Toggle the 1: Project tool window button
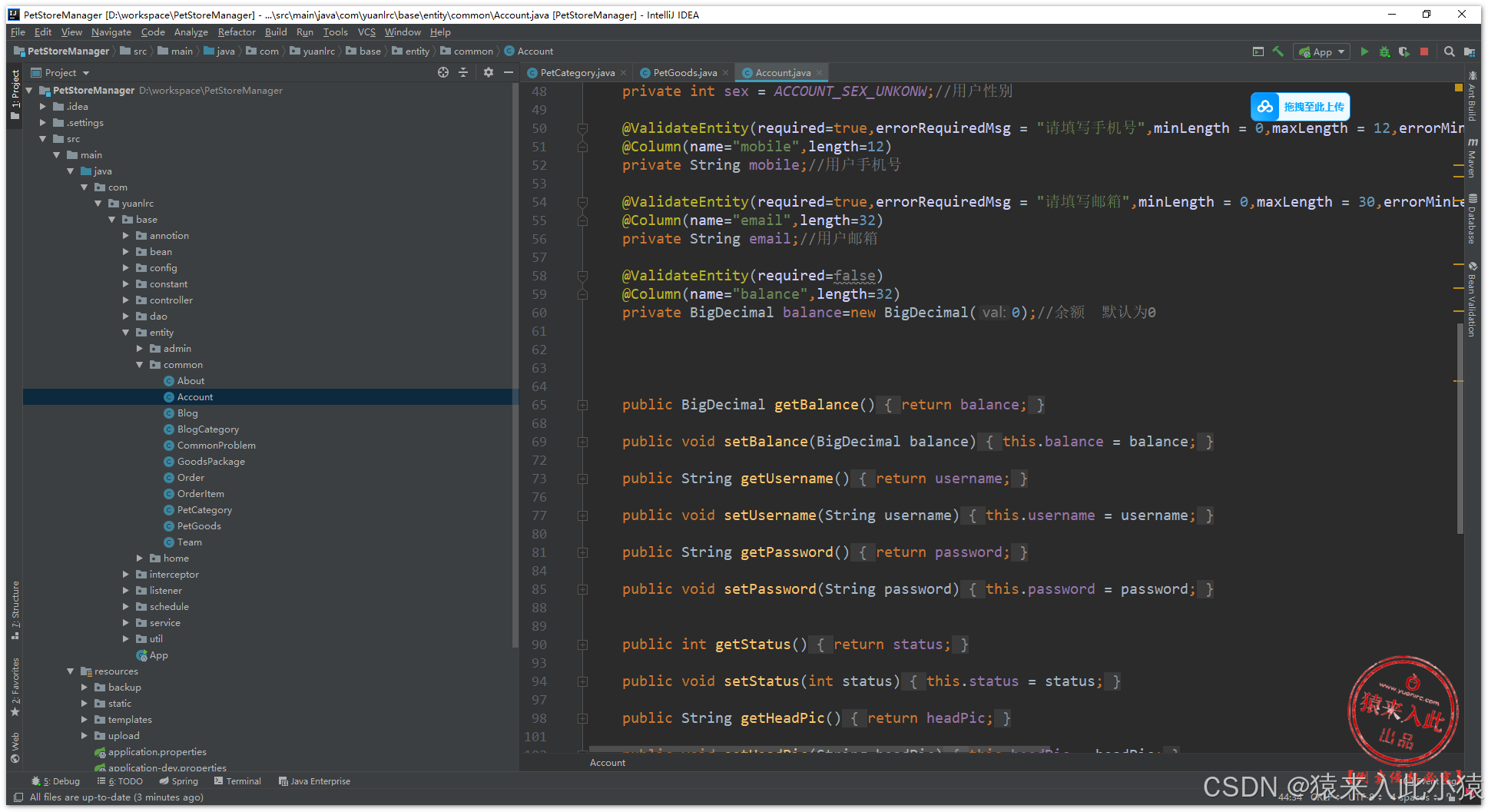 pos(15,94)
